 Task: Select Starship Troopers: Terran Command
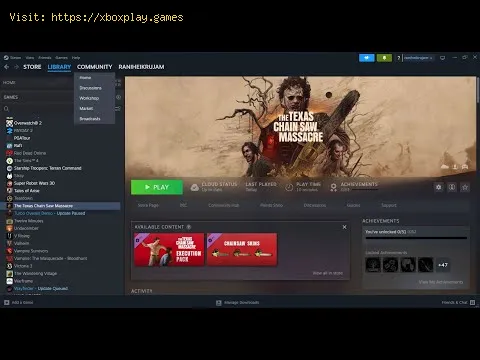pyautogui.click(x=47, y=168)
